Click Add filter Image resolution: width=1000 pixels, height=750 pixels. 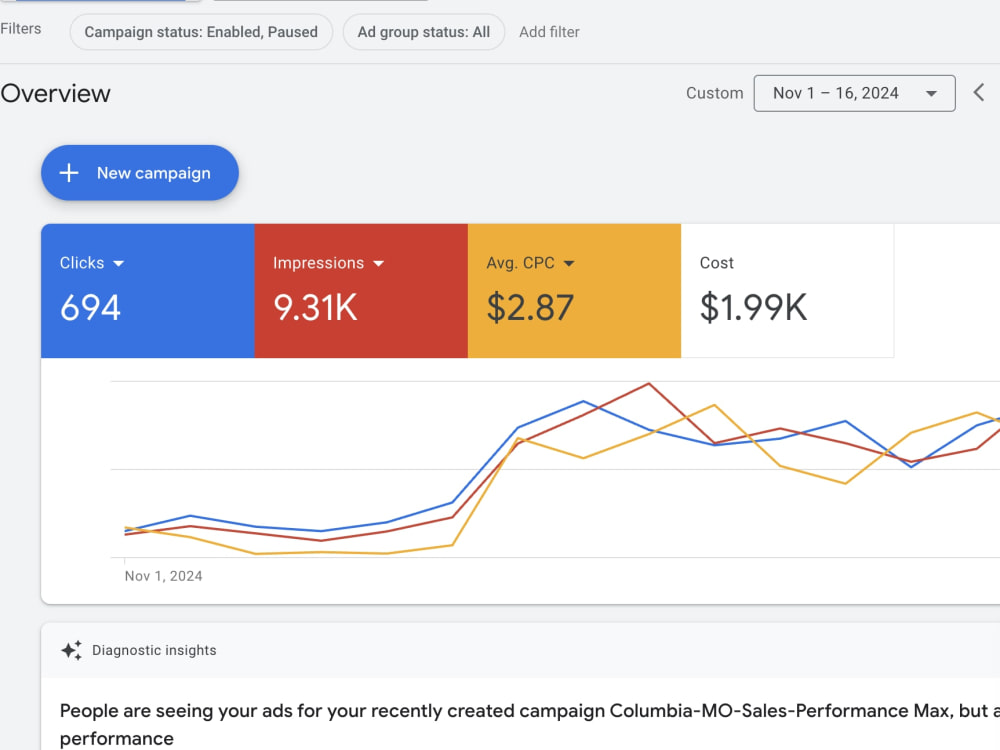coord(549,32)
